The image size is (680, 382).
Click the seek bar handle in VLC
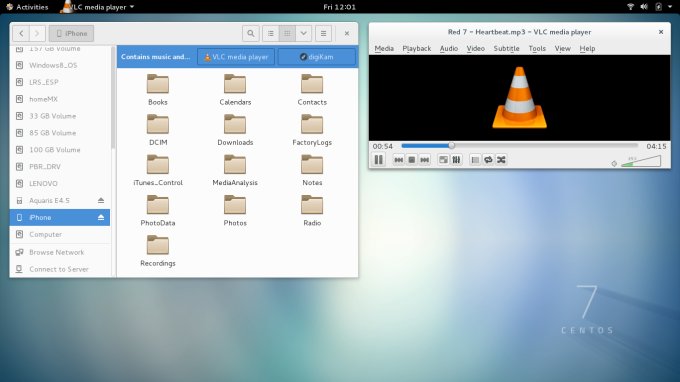(x=451, y=146)
